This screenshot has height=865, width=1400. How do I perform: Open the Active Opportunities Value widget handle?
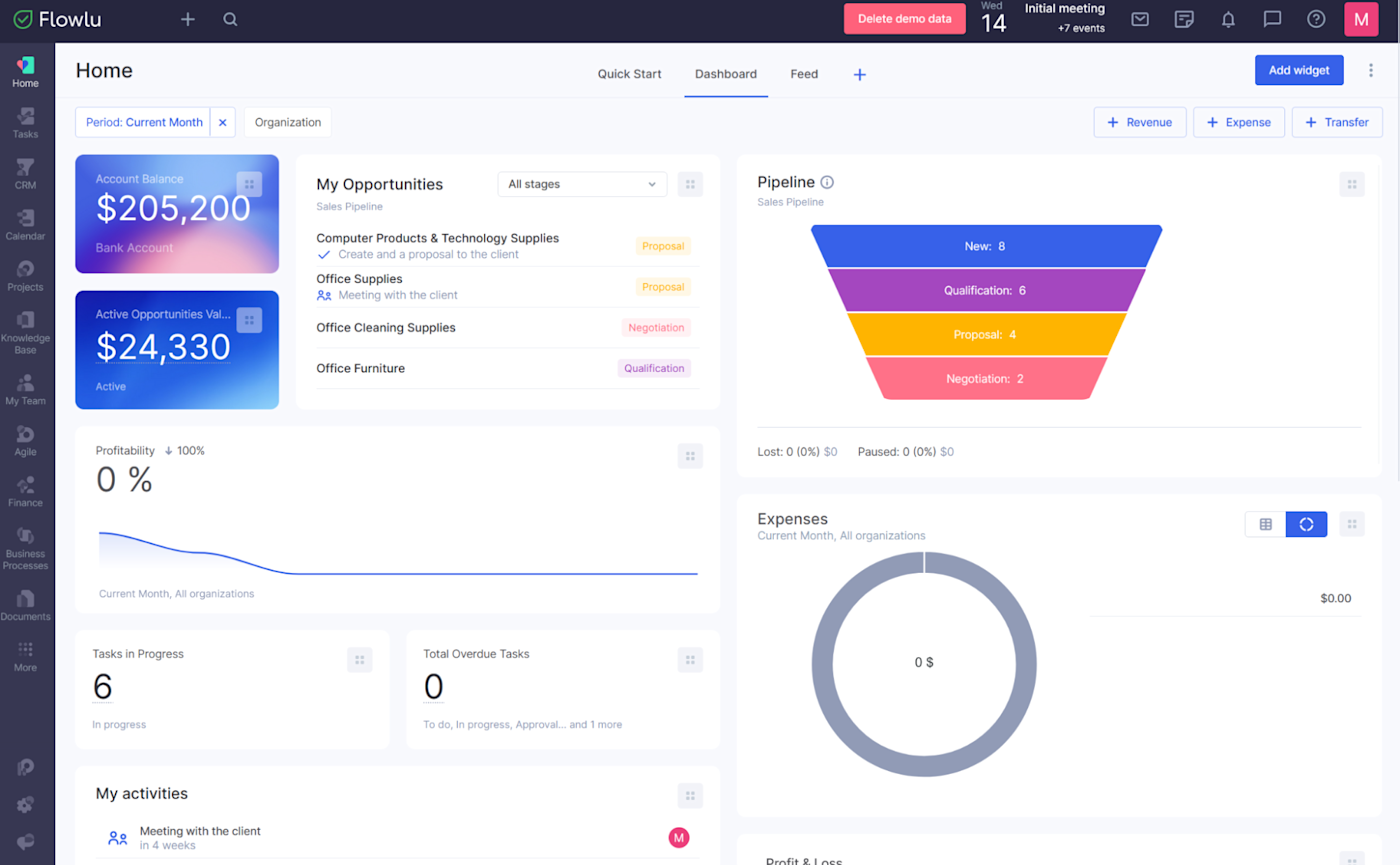[x=249, y=320]
